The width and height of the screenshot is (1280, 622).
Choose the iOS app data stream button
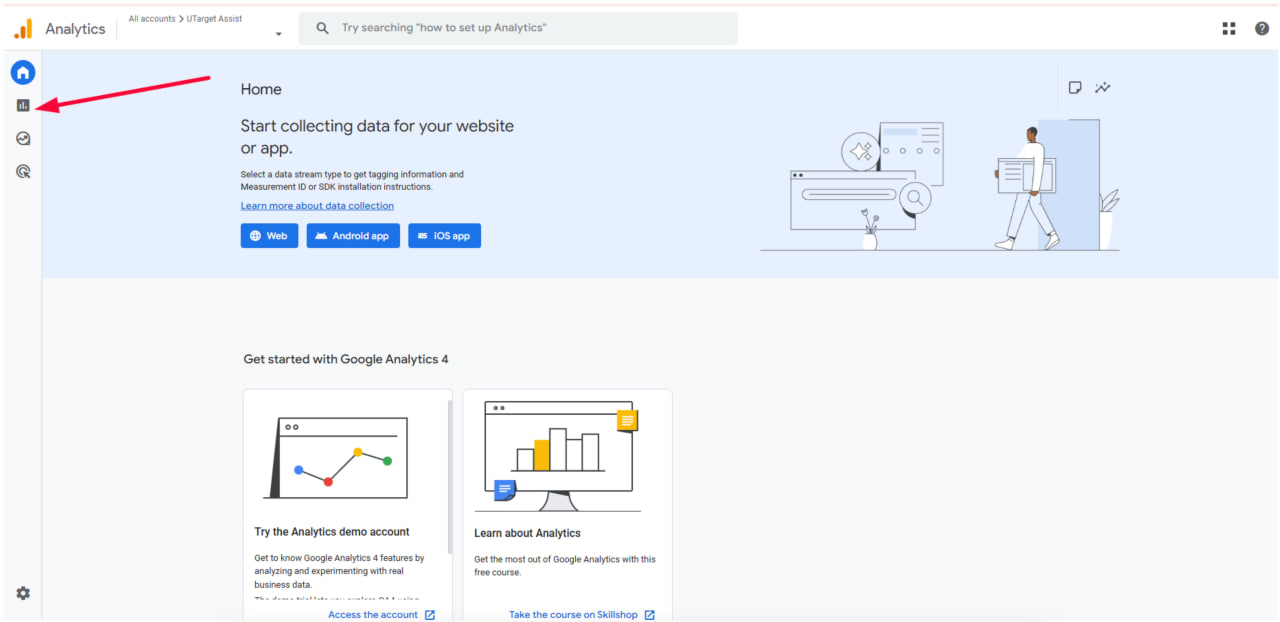pos(444,236)
